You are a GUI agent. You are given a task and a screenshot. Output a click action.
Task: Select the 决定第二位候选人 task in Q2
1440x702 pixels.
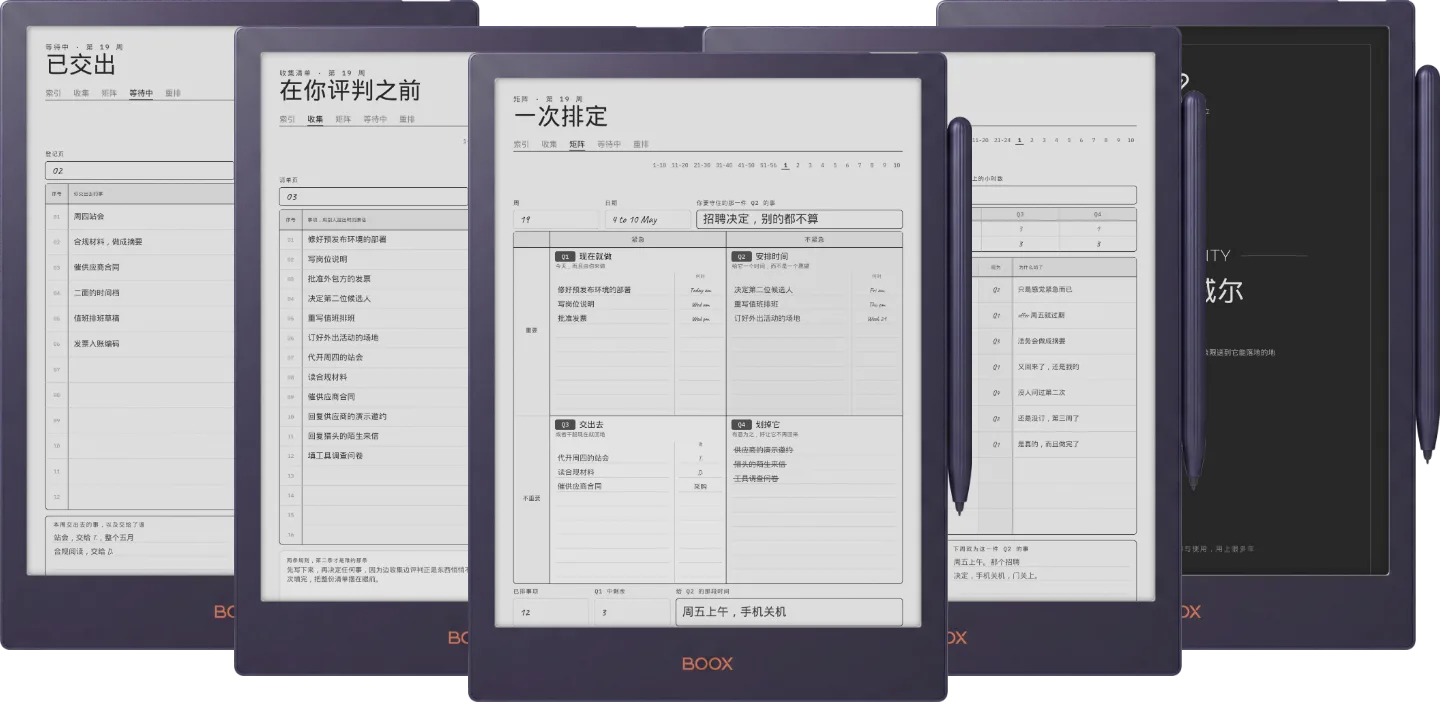pyautogui.click(x=763, y=290)
